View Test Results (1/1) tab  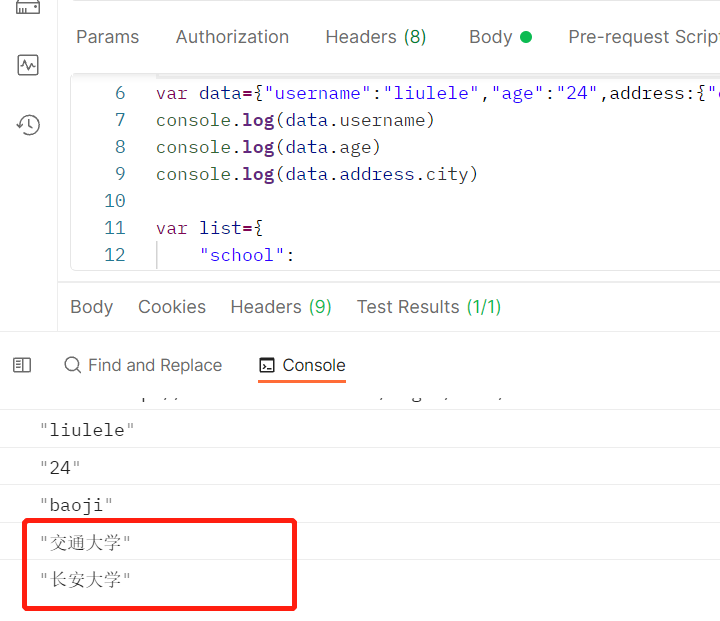click(429, 307)
